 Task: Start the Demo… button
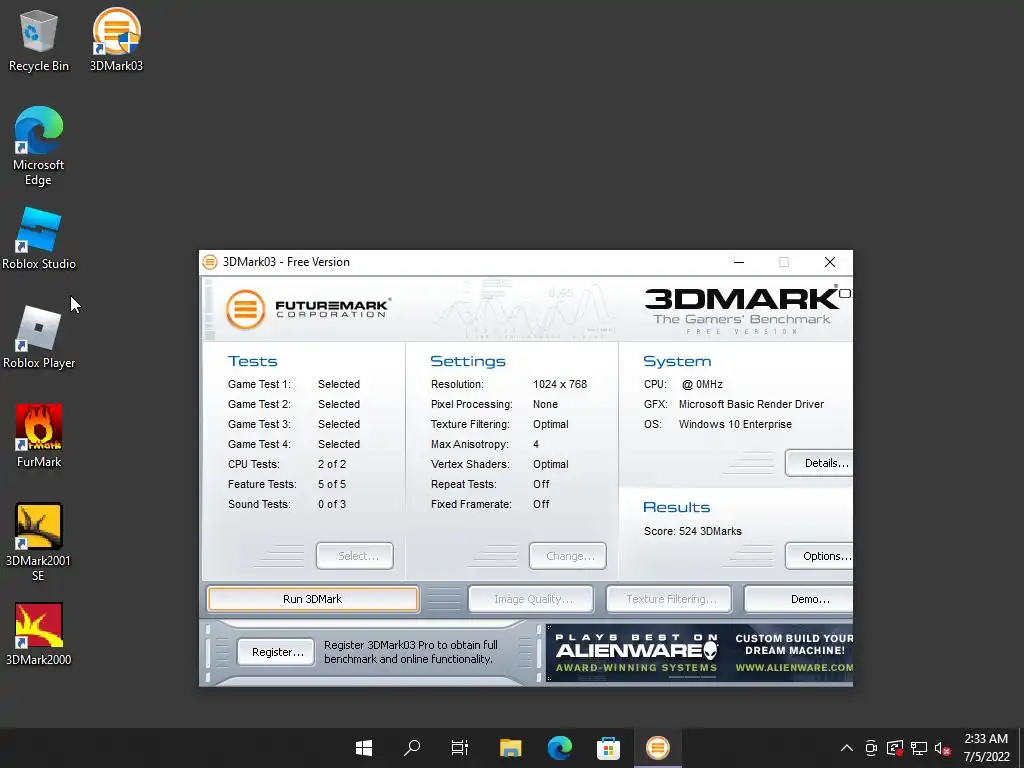[x=799, y=599]
